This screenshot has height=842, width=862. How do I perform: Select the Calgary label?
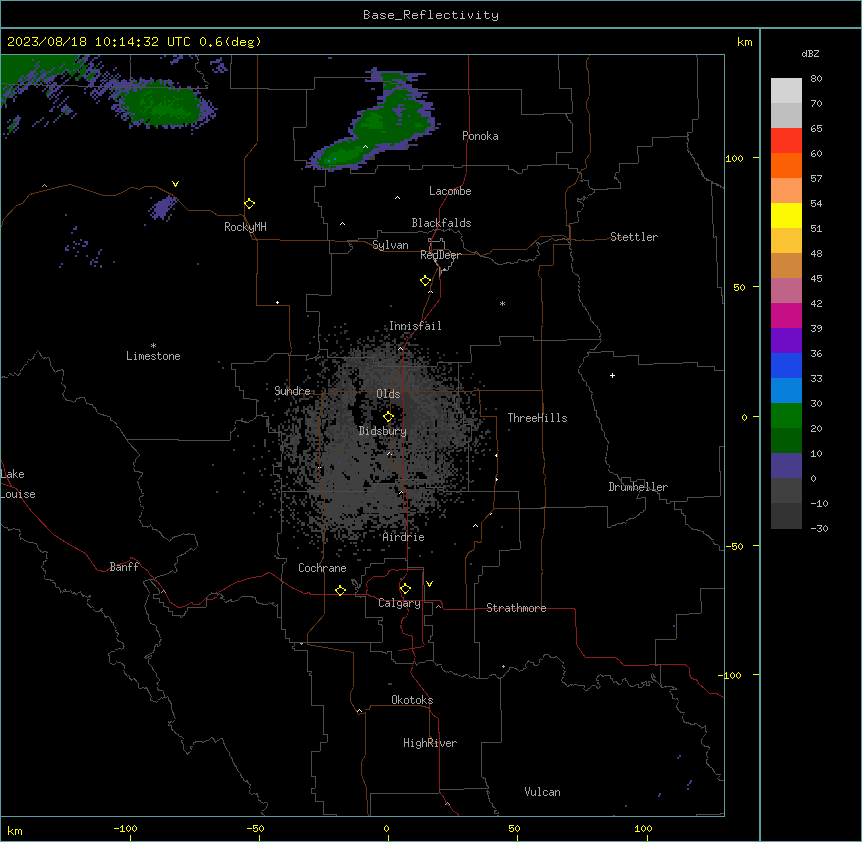[x=399, y=603]
